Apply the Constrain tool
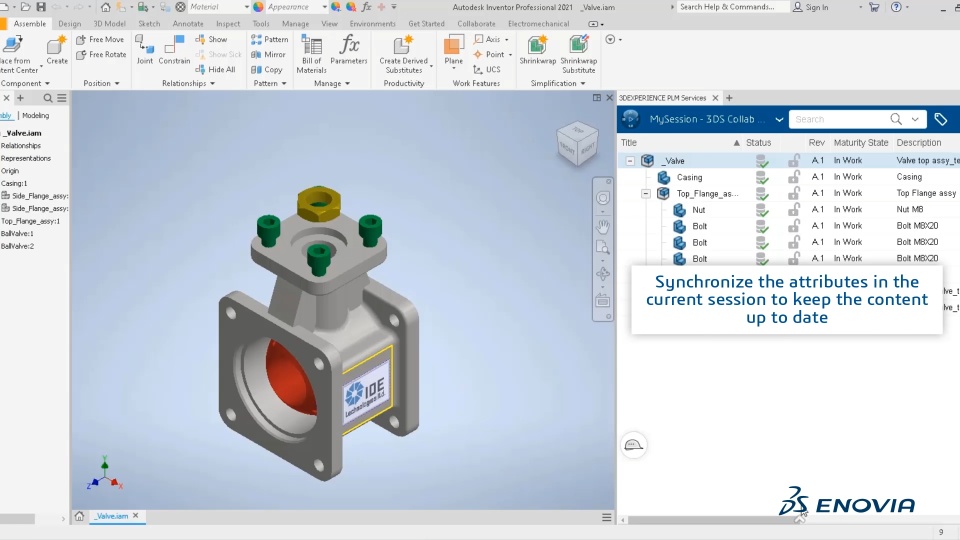 pyautogui.click(x=174, y=49)
